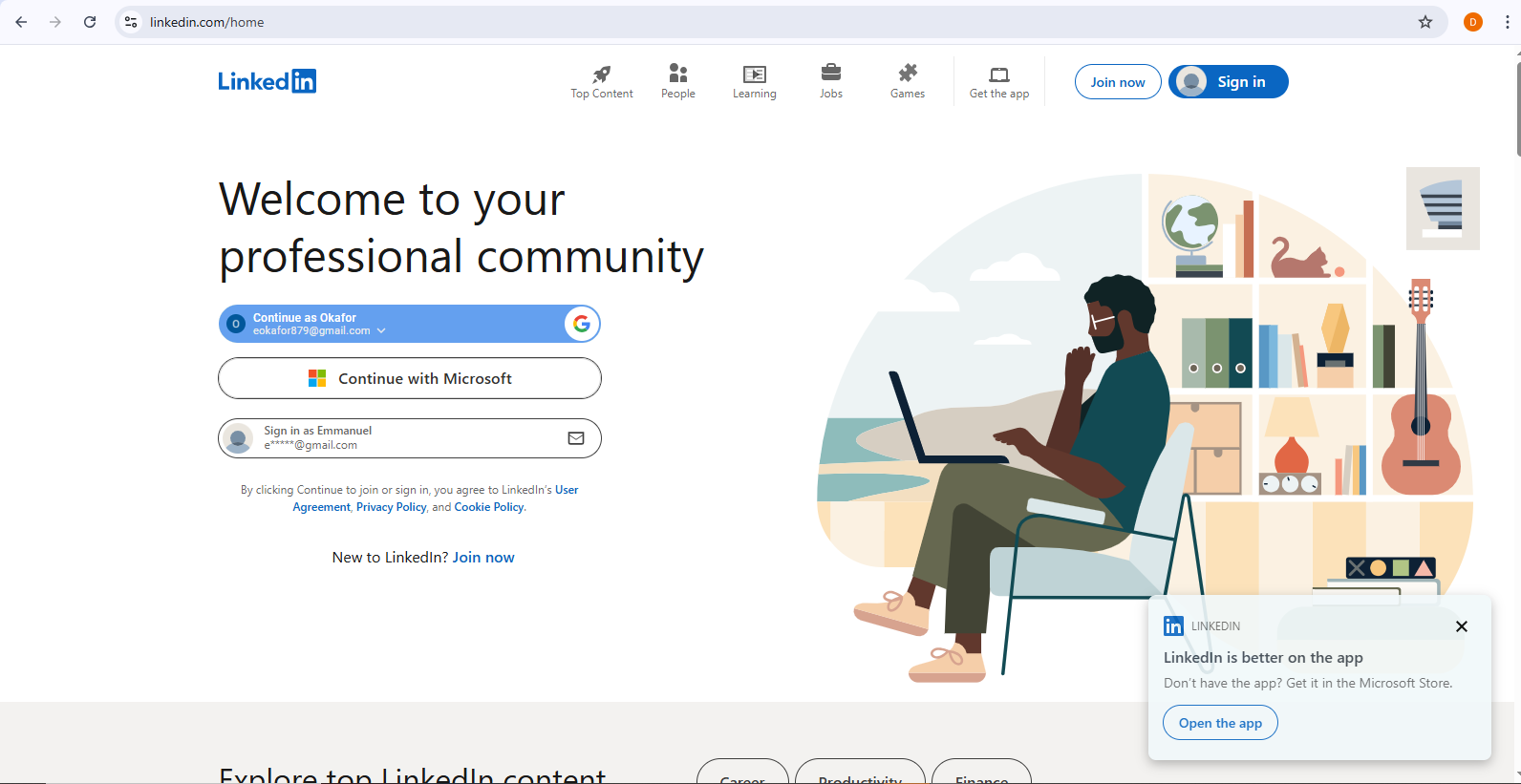Bookmark this page with the star icon
This screenshot has height=784, width=1521.
[1425, 22]
